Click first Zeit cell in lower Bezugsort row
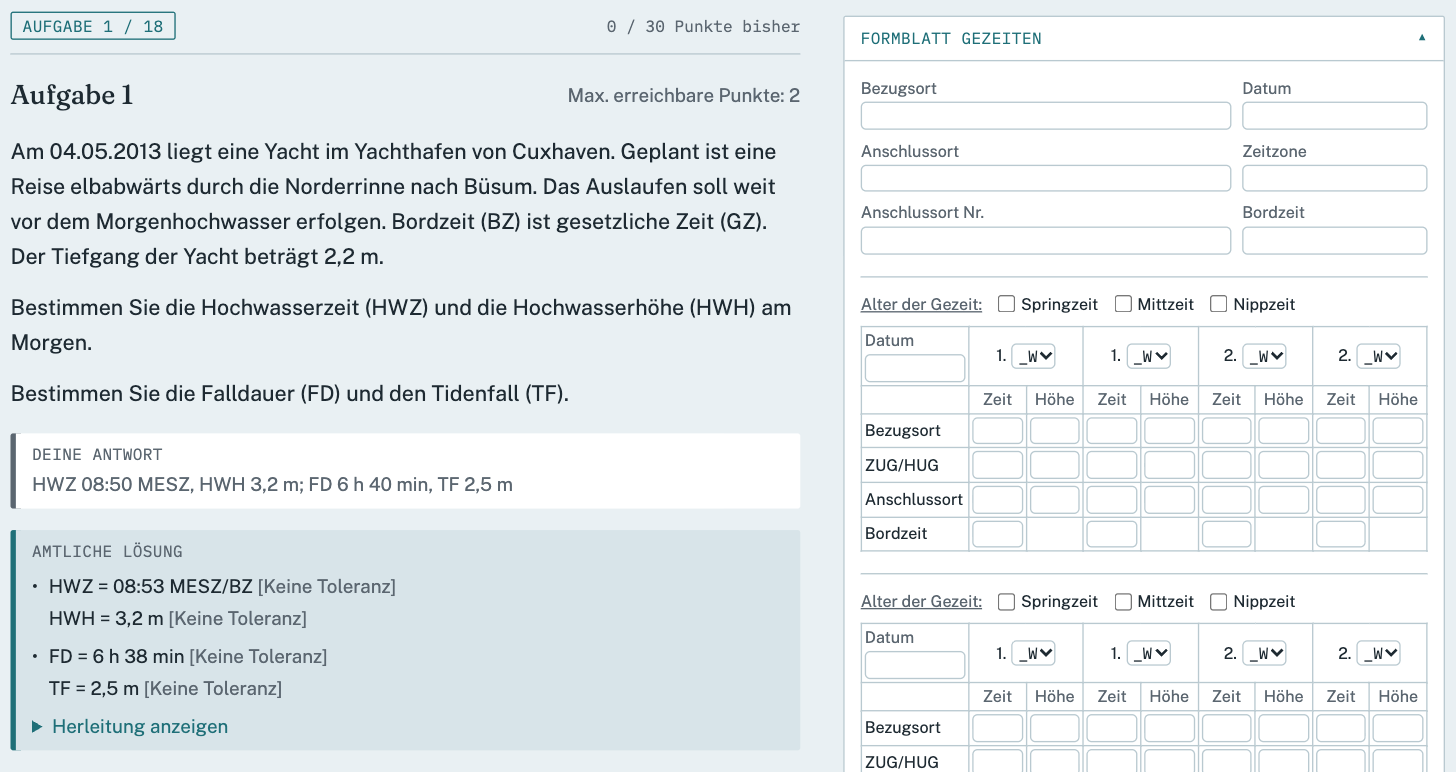Viewport: 1456px width, 772px height. click(998, 728)
